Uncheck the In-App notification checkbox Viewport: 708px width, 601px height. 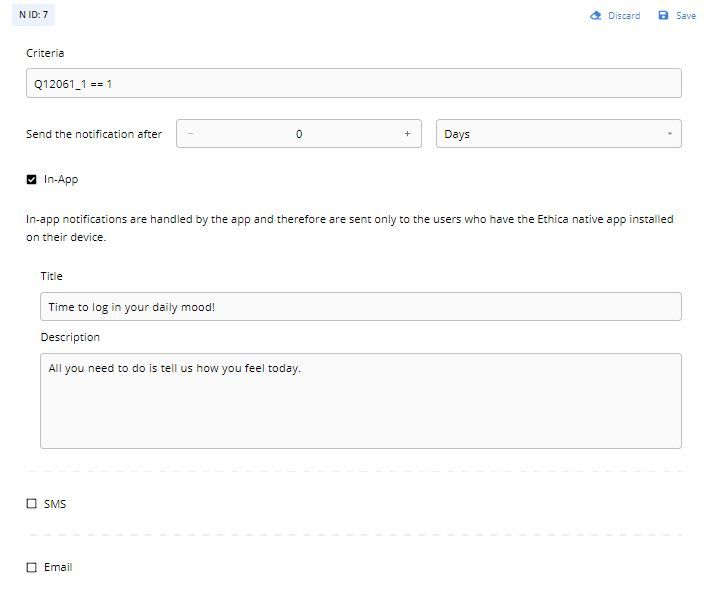pos(32,180)
